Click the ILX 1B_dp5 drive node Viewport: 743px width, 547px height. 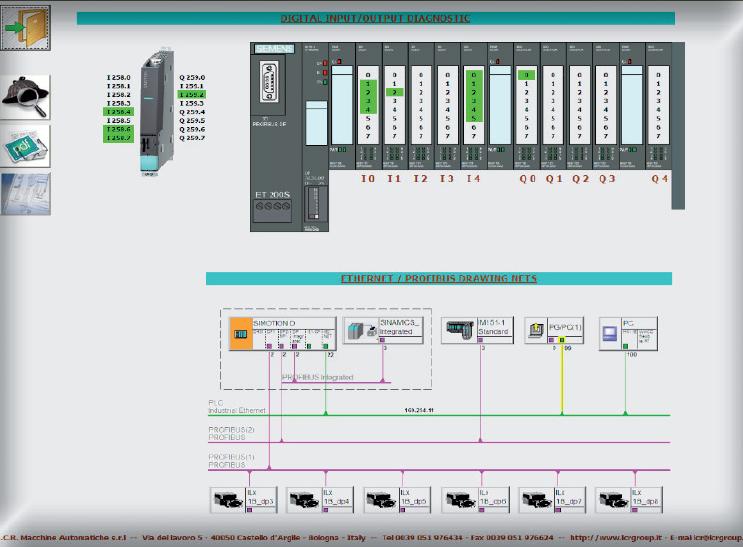(x=383, y=497)
